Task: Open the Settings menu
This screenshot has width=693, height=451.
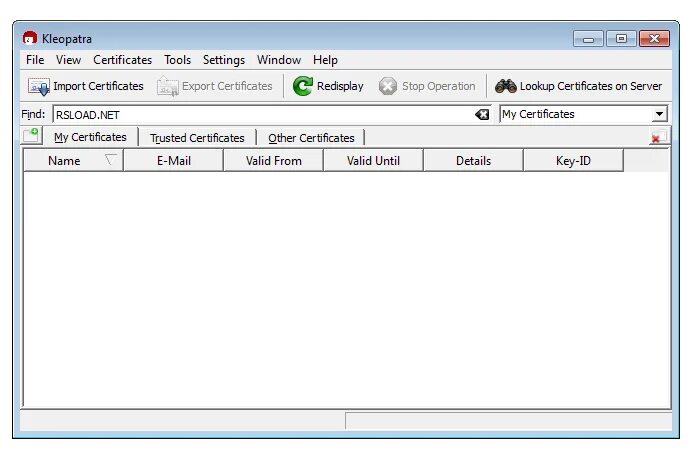Action: click(224, 60)
